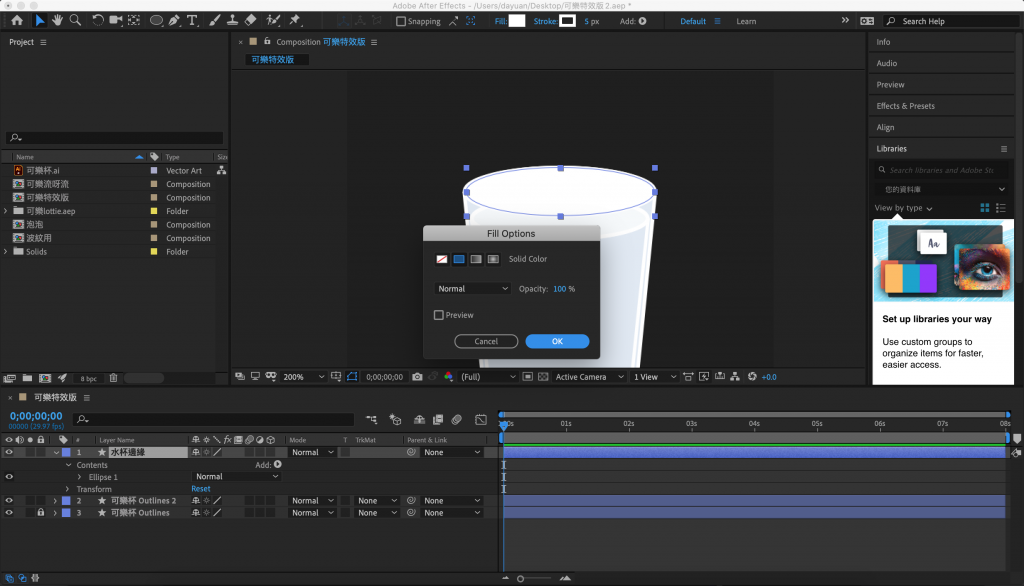Viewport: 1024px width, 586px height.
Task: Click the Search Help input field
Action: 945,21
